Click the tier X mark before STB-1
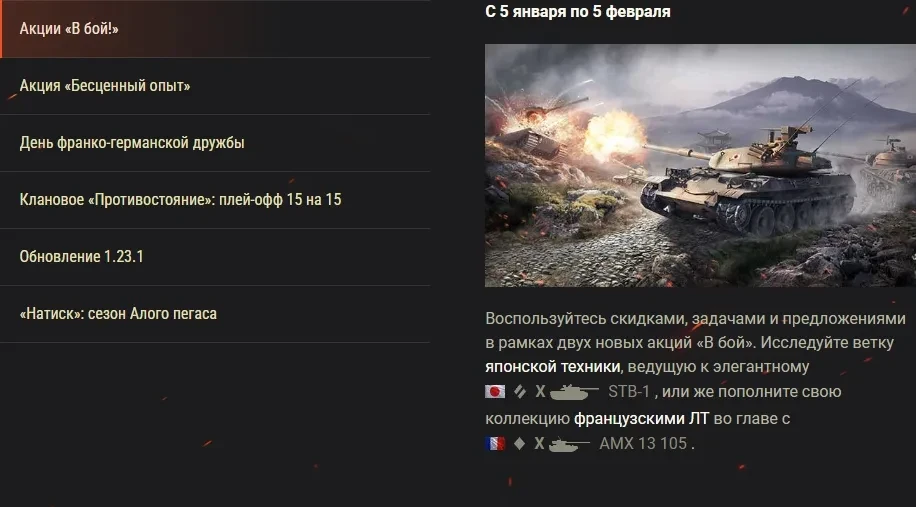This screenshot has width=916, height=507. point(540,392)
